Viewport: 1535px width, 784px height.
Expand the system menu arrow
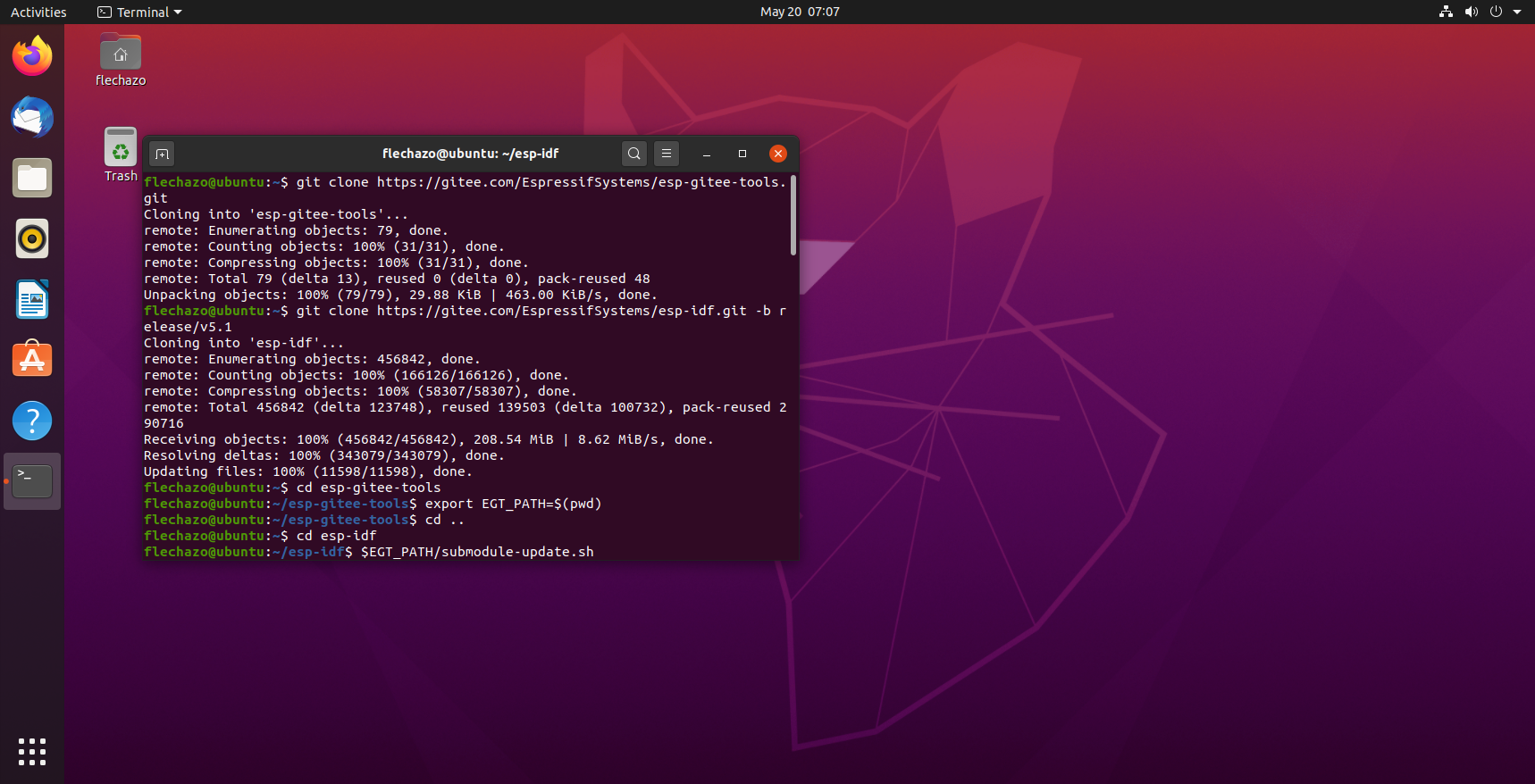(x=1517, y=12)
